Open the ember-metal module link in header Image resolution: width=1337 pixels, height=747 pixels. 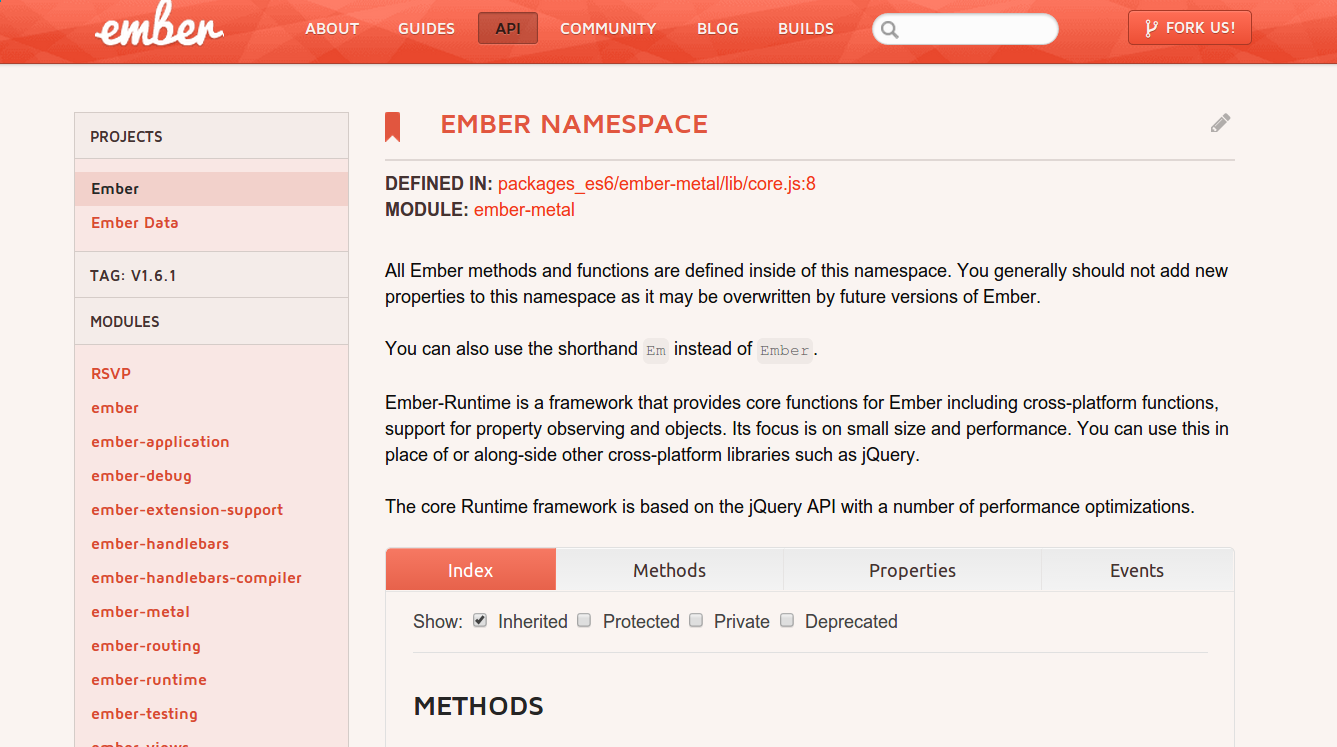coord(524,210)
